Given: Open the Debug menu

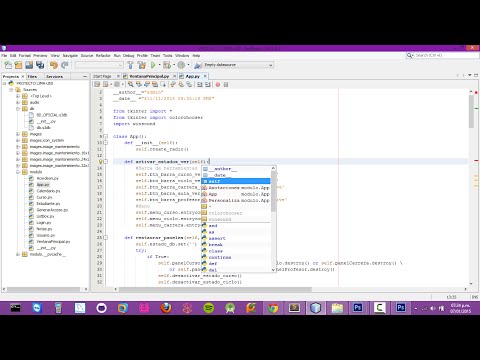Looking at the screenshot, I should [x=129, y=56].
